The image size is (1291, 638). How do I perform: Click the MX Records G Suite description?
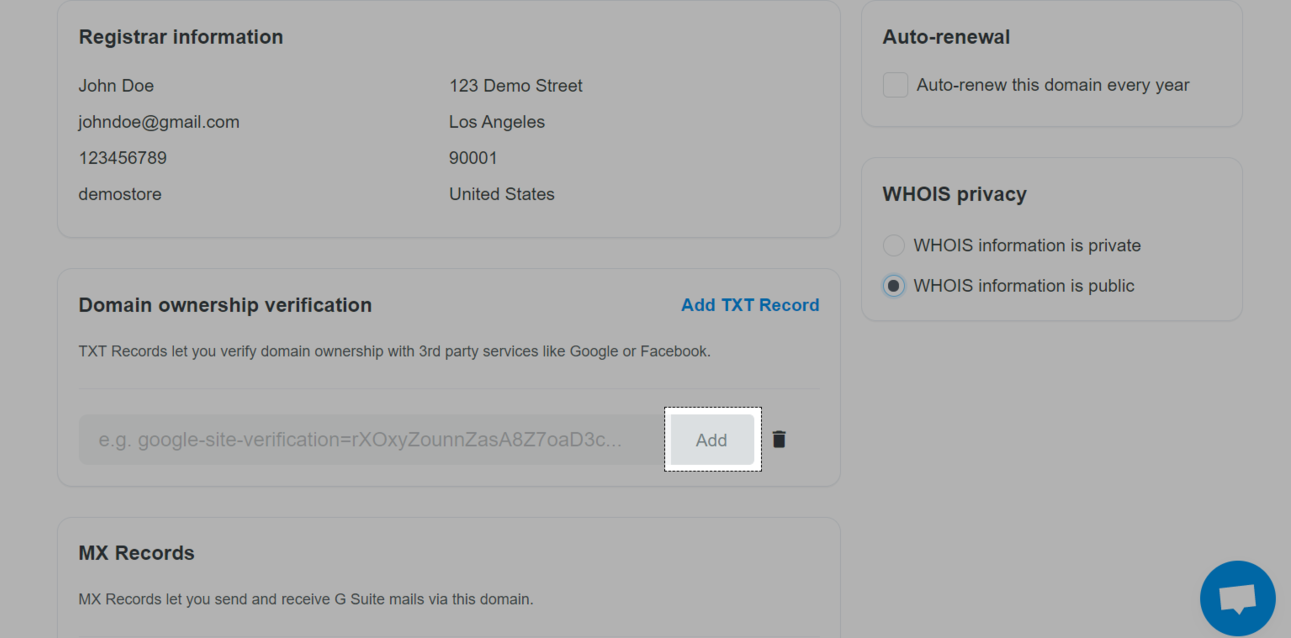(306, 599)
